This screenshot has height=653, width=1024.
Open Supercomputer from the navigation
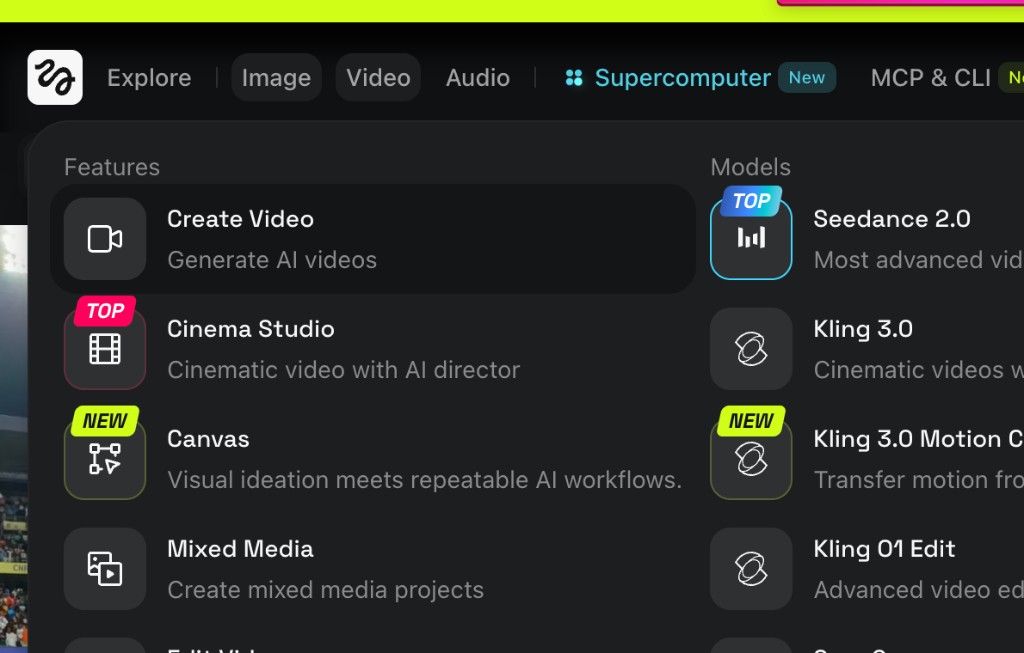point(682,78)
